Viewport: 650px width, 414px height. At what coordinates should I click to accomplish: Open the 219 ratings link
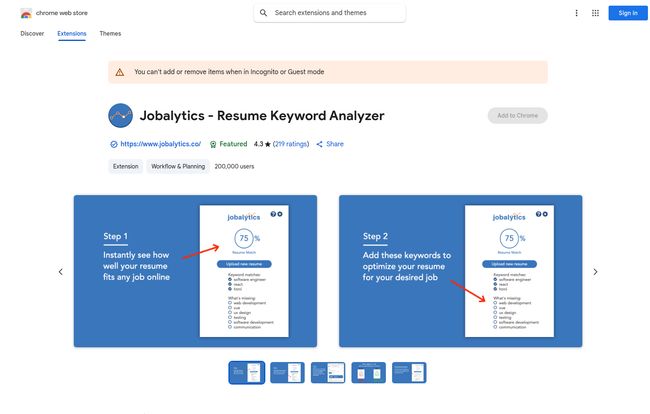pos(291,144)
